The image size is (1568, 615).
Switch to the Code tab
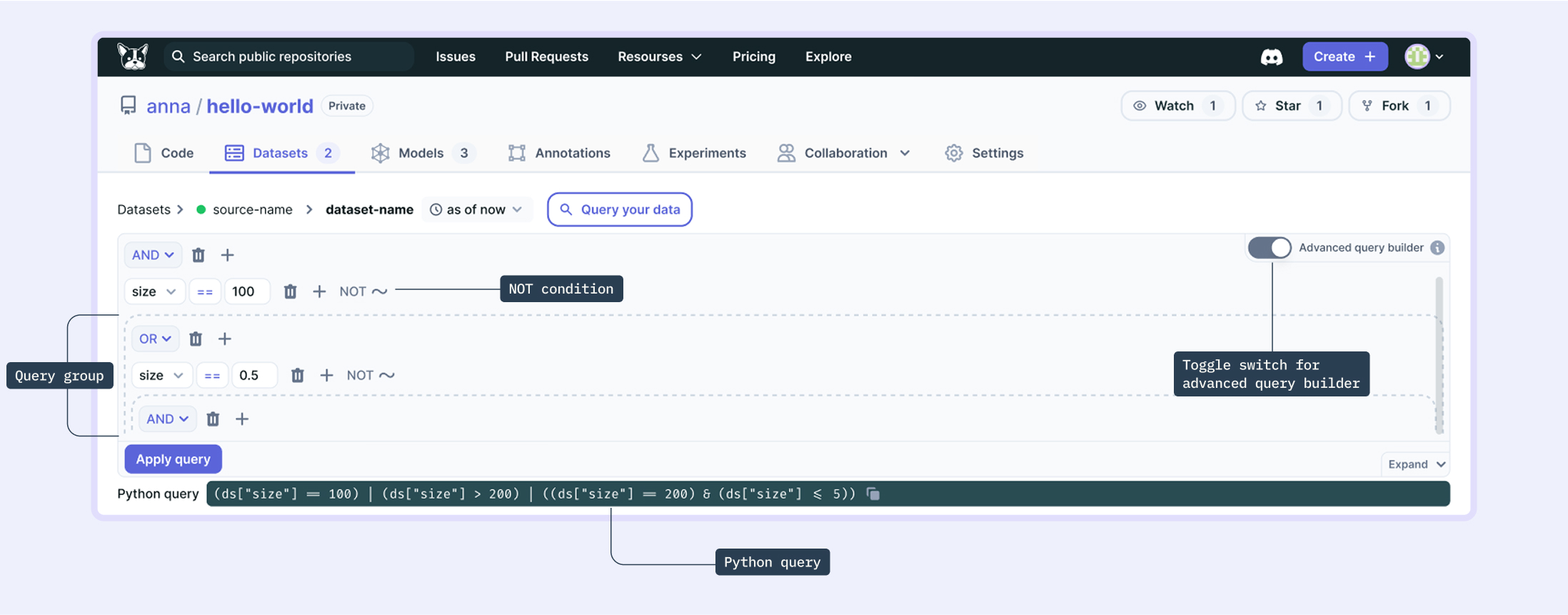(164, 153)
